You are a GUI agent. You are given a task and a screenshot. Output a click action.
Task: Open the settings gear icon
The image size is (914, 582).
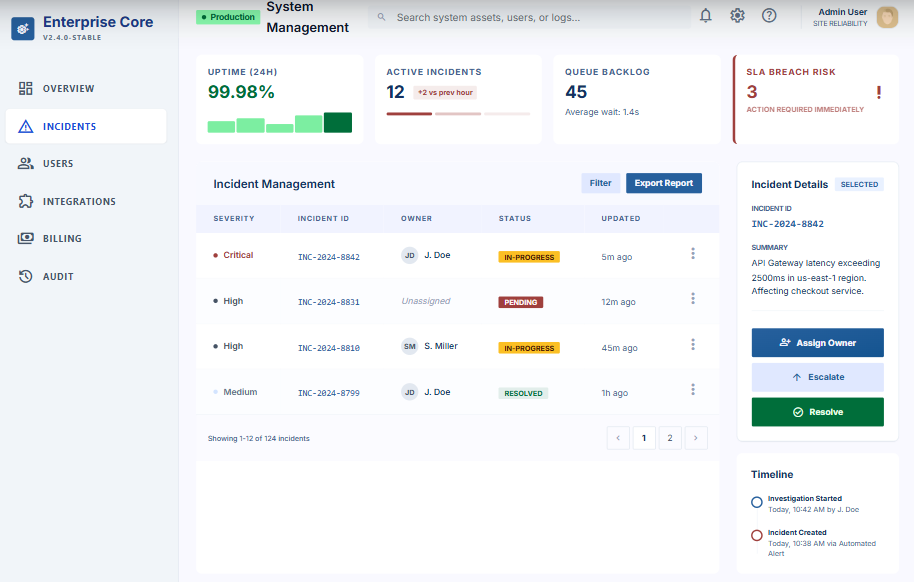click(x=737, y=15)
